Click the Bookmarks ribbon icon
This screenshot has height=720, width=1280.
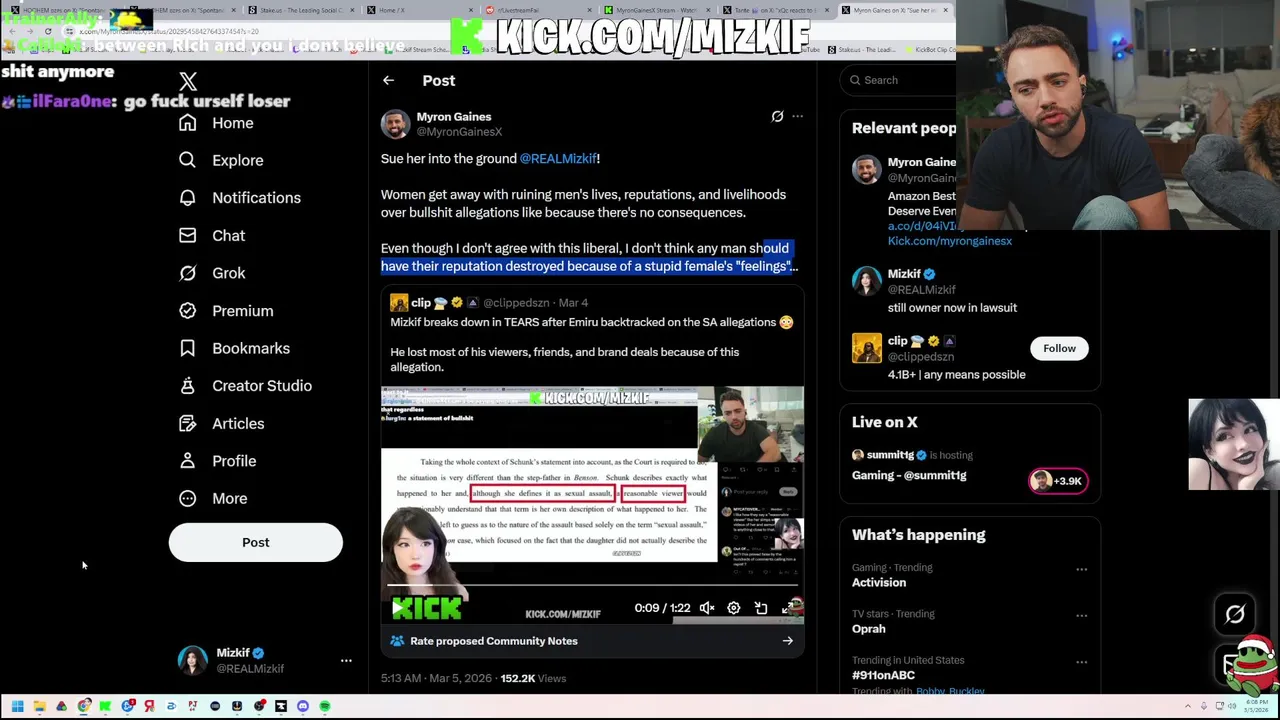pyautogui.click(x=187, y=348)
